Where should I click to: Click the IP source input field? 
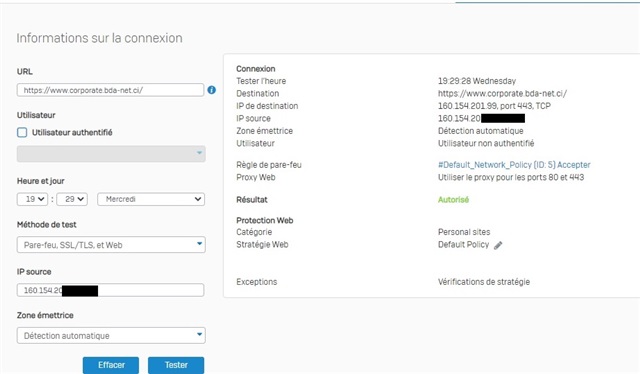pyautogui.click(x=110, y=290)
